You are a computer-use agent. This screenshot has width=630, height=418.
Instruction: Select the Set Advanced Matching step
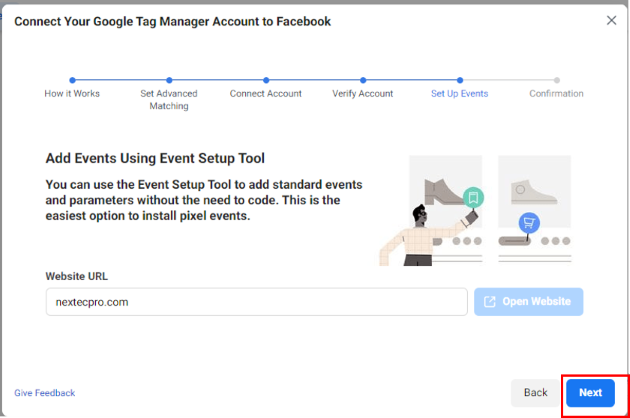pos(169,100)
